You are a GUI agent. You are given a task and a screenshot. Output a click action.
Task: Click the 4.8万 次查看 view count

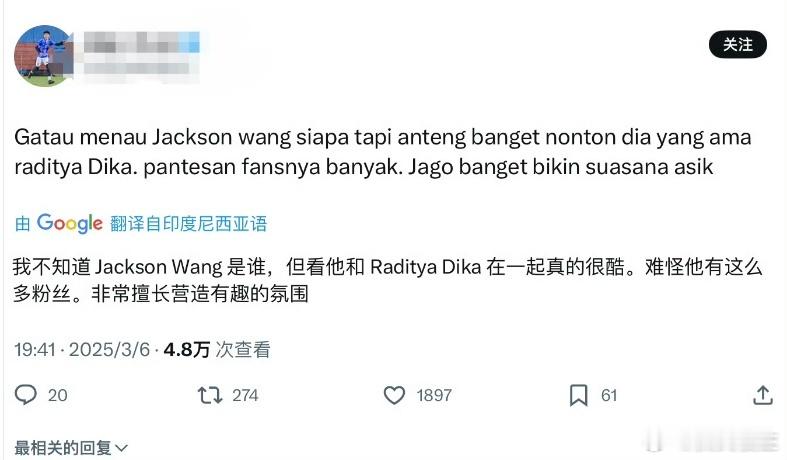coord(217,350)
